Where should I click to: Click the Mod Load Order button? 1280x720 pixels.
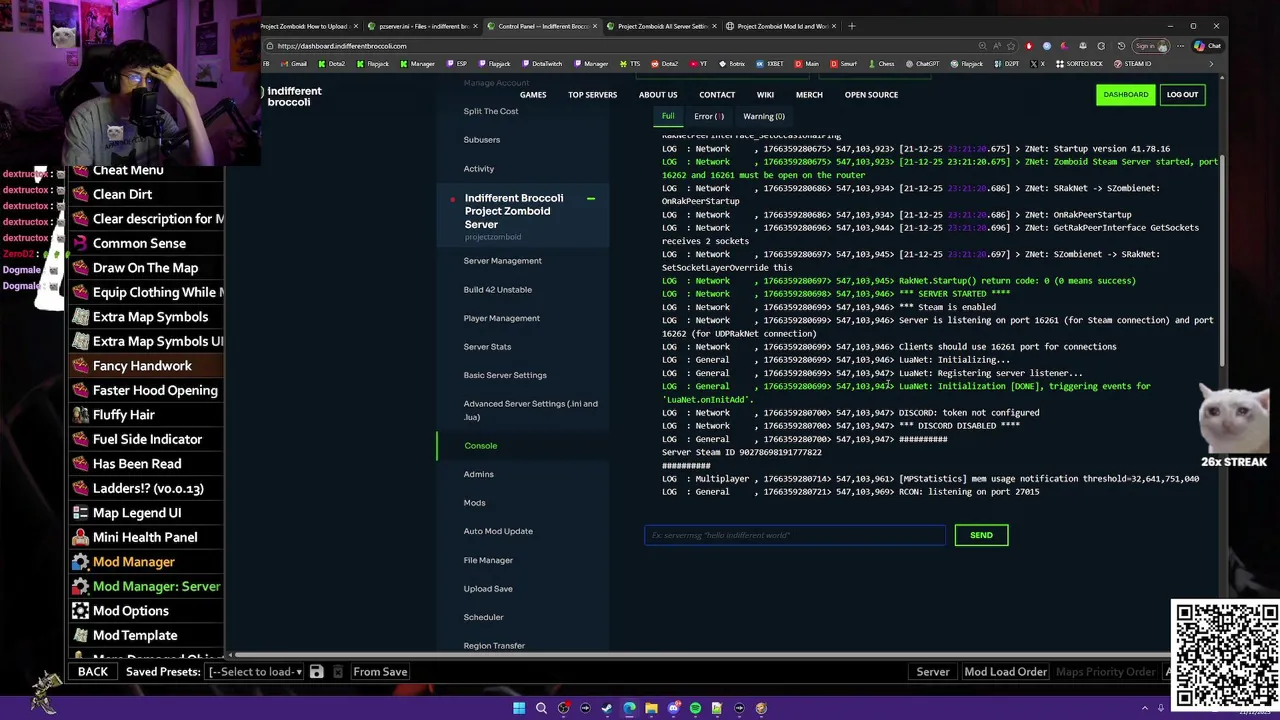pyautogui.click(x=1005, y=672)
